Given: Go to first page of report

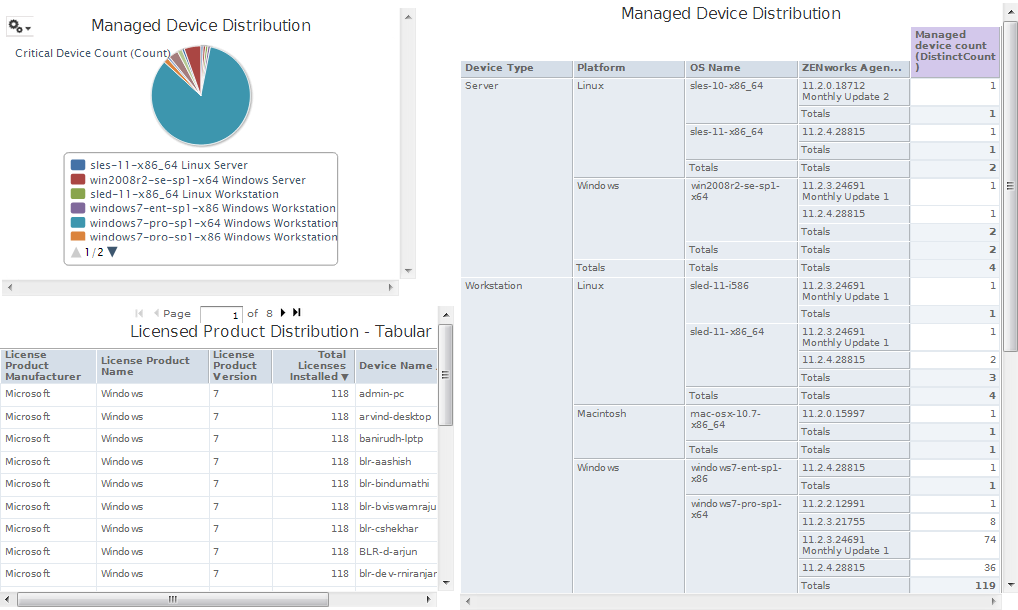Looking at the screenshot, I should coord(139,313).
